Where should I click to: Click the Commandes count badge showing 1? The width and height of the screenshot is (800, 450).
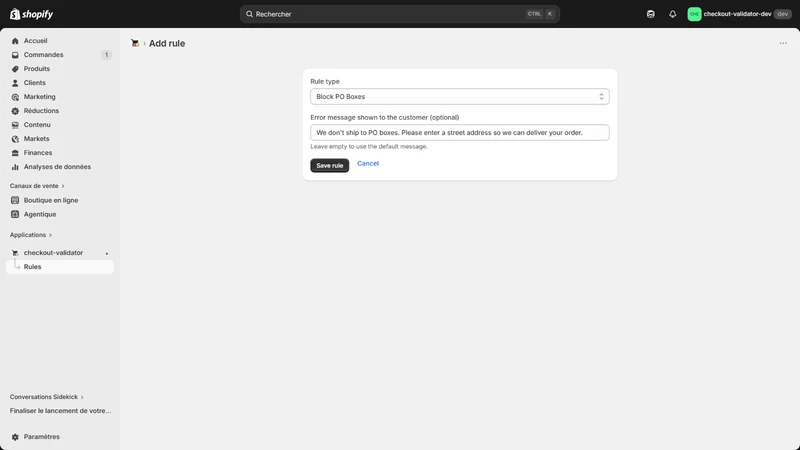tap(106, 55)
